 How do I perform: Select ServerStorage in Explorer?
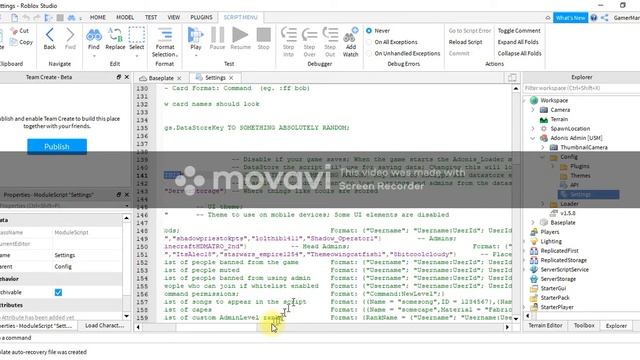[x=558, y=279]
